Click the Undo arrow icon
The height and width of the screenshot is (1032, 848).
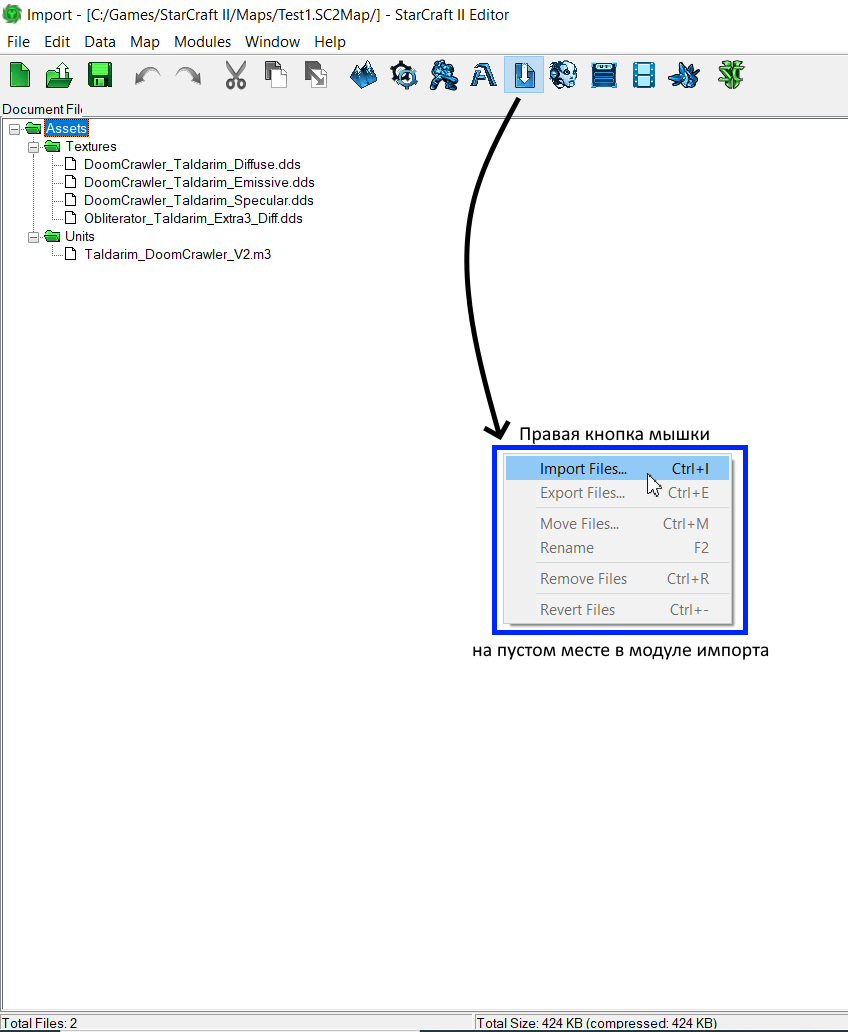point(147,76)
